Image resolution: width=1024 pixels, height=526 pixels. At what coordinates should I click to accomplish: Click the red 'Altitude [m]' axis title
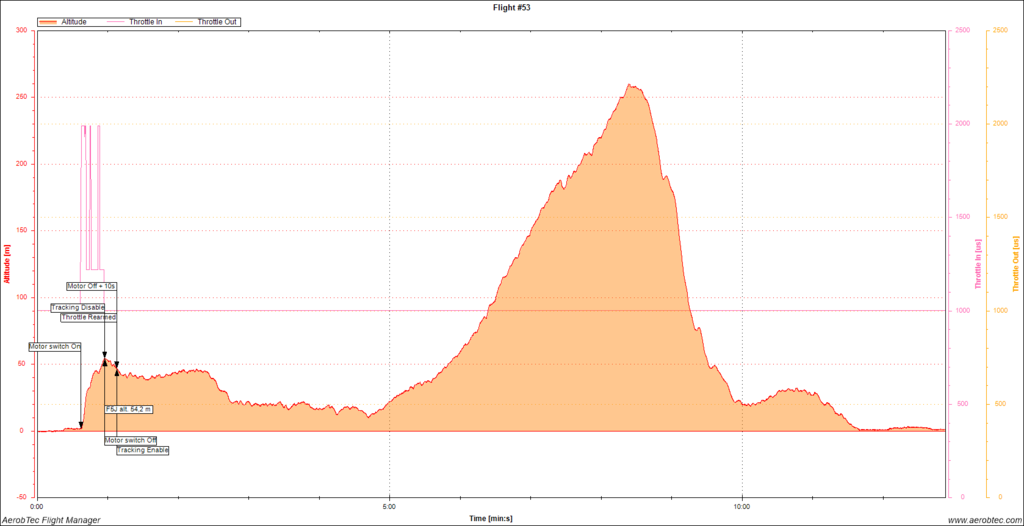click(x=7, y=263)
